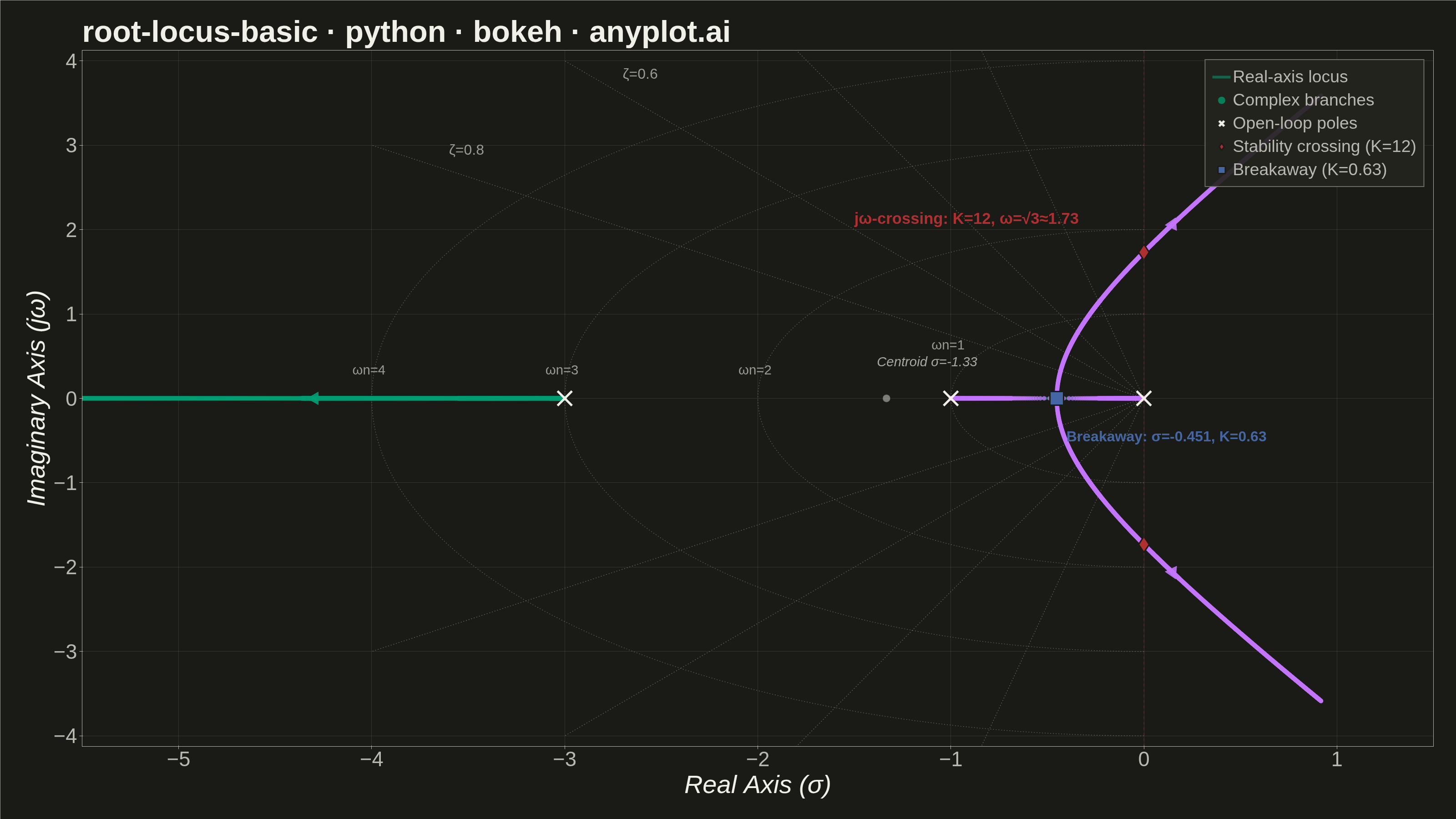Screen dimensions: 1456x819
Task: Hide Stability crossing (K=12) legend entry
Action: 1316,147
